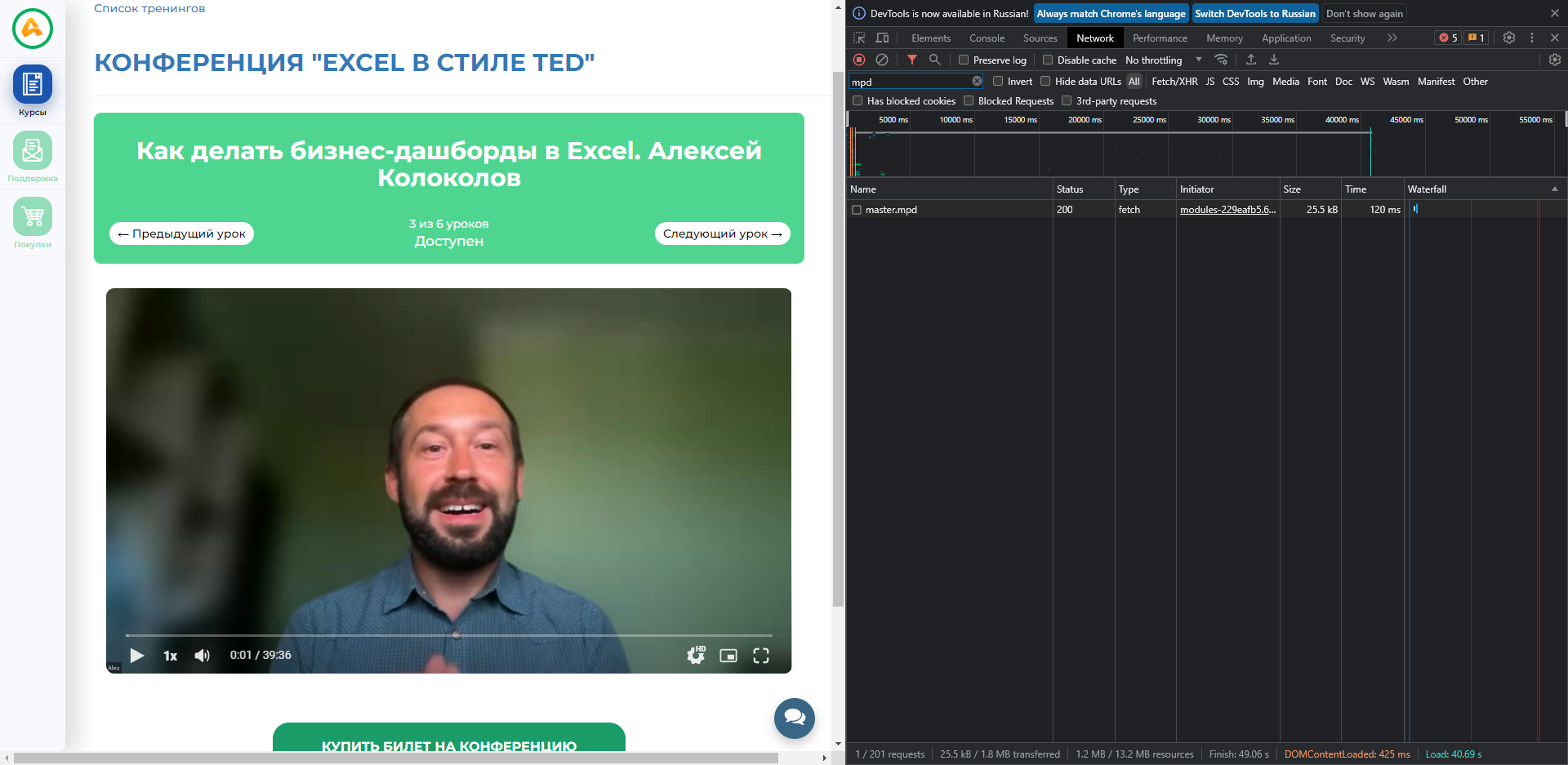The width and height of the screenshot is (1568, 765).
Task: Expand more DevTools tabs chevron
Action: (x=1392, y=38)
